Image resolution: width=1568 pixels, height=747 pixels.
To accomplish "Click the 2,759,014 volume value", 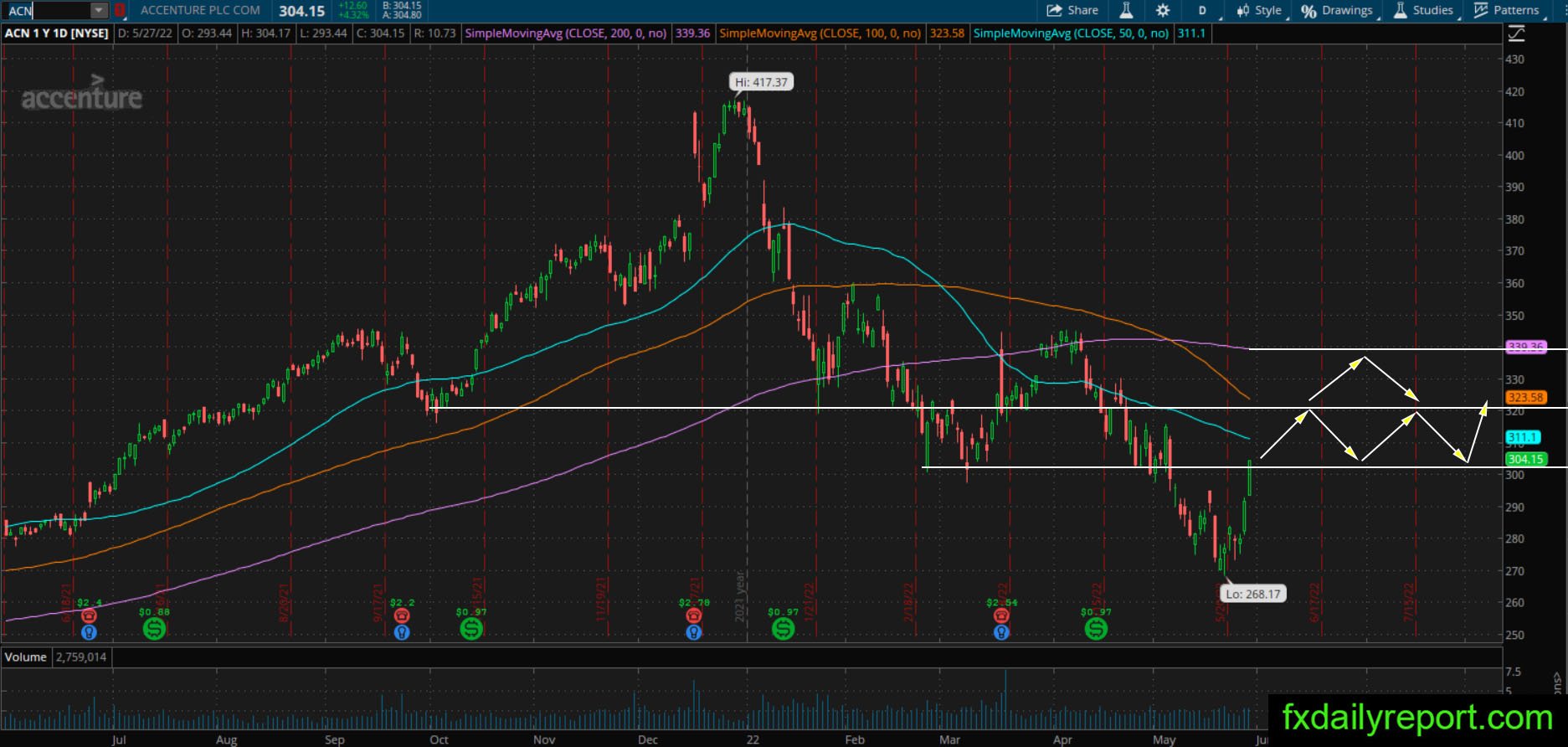I will [81, 657].
